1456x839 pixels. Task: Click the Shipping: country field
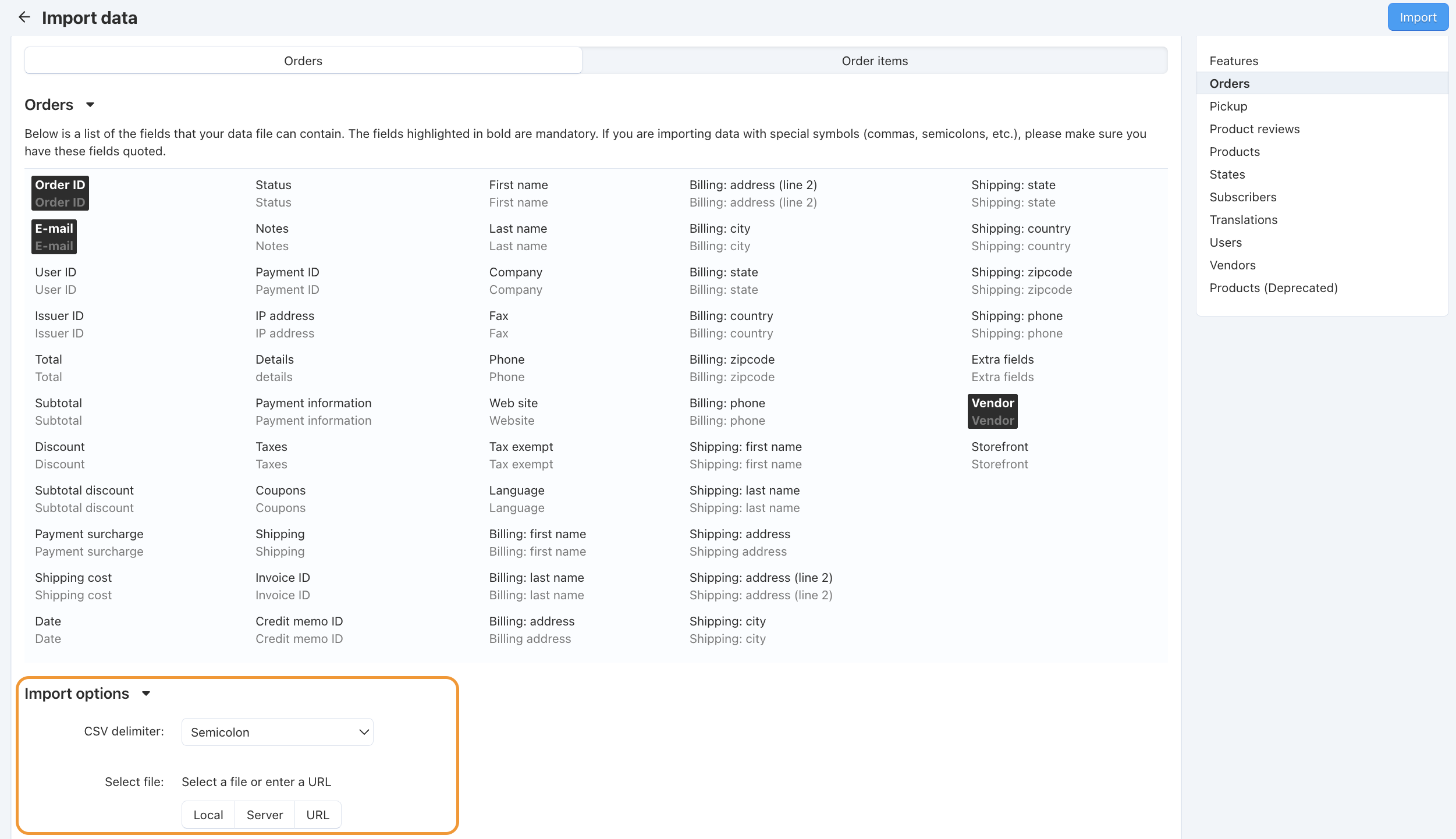(x=1021, y=237)
